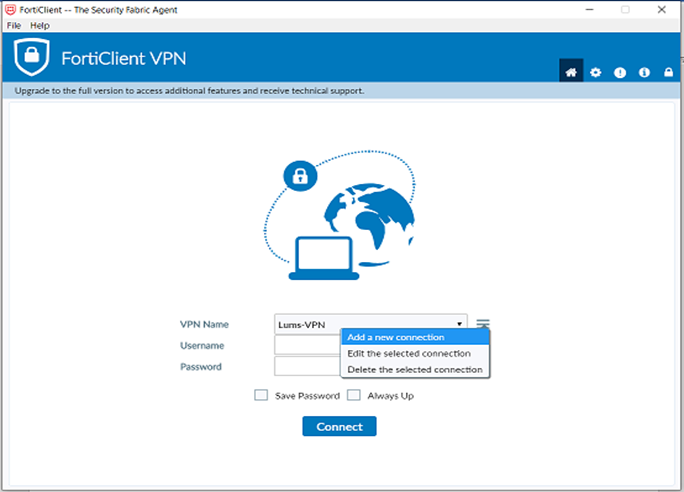This screenshot has height=492, width=684.
Task: Click the 'Save Password' label text
Action: [x=307, y=396]
